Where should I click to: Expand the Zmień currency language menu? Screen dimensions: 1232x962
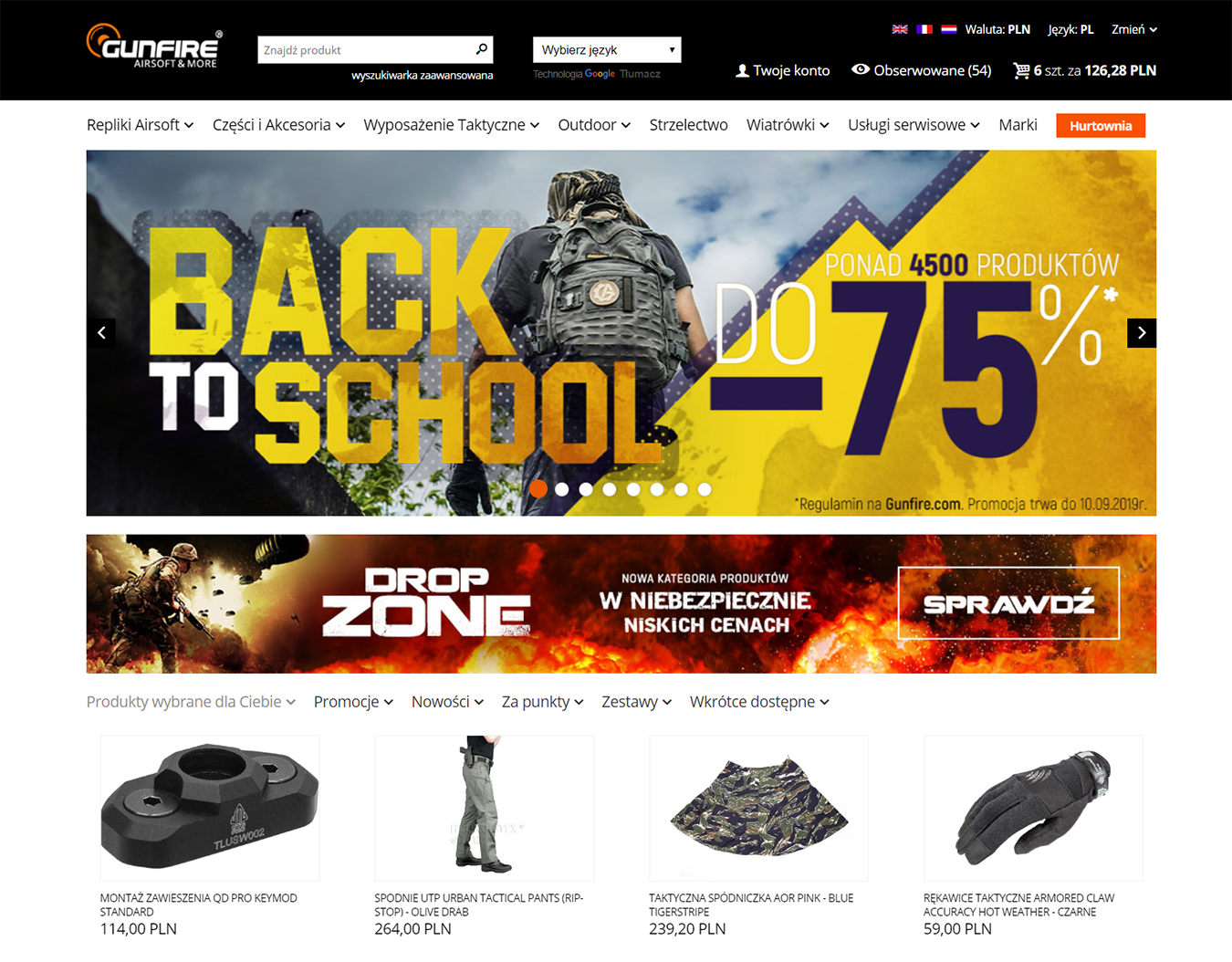[1134, 29]
